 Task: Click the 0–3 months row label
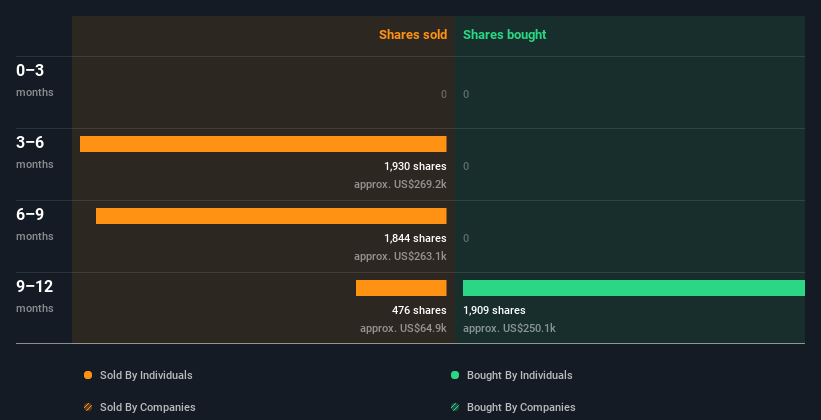click(35, 80)
